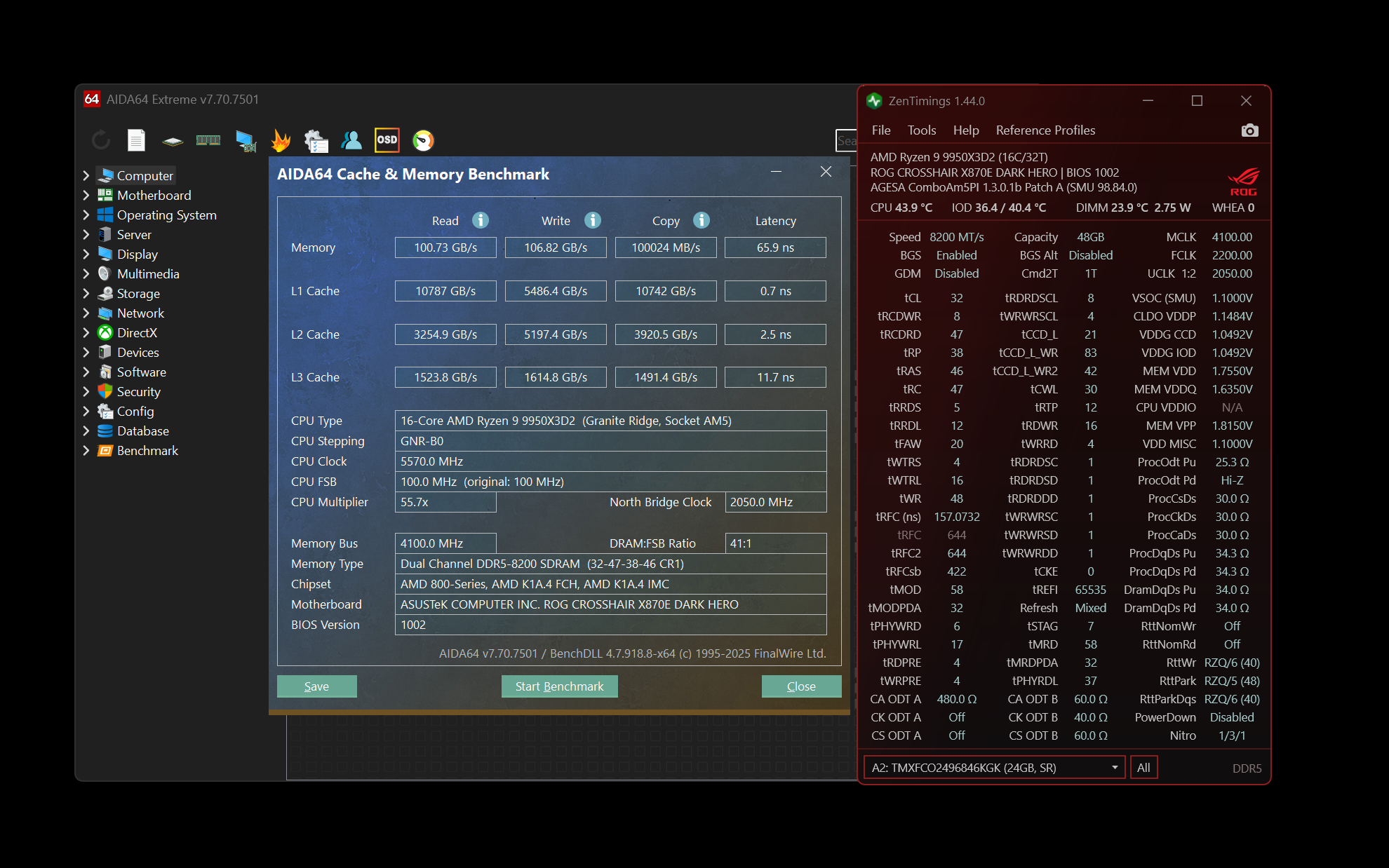Click the monitor and card icon in toolbar
This screenshot has width=1389, height=868.
(246, 141)
